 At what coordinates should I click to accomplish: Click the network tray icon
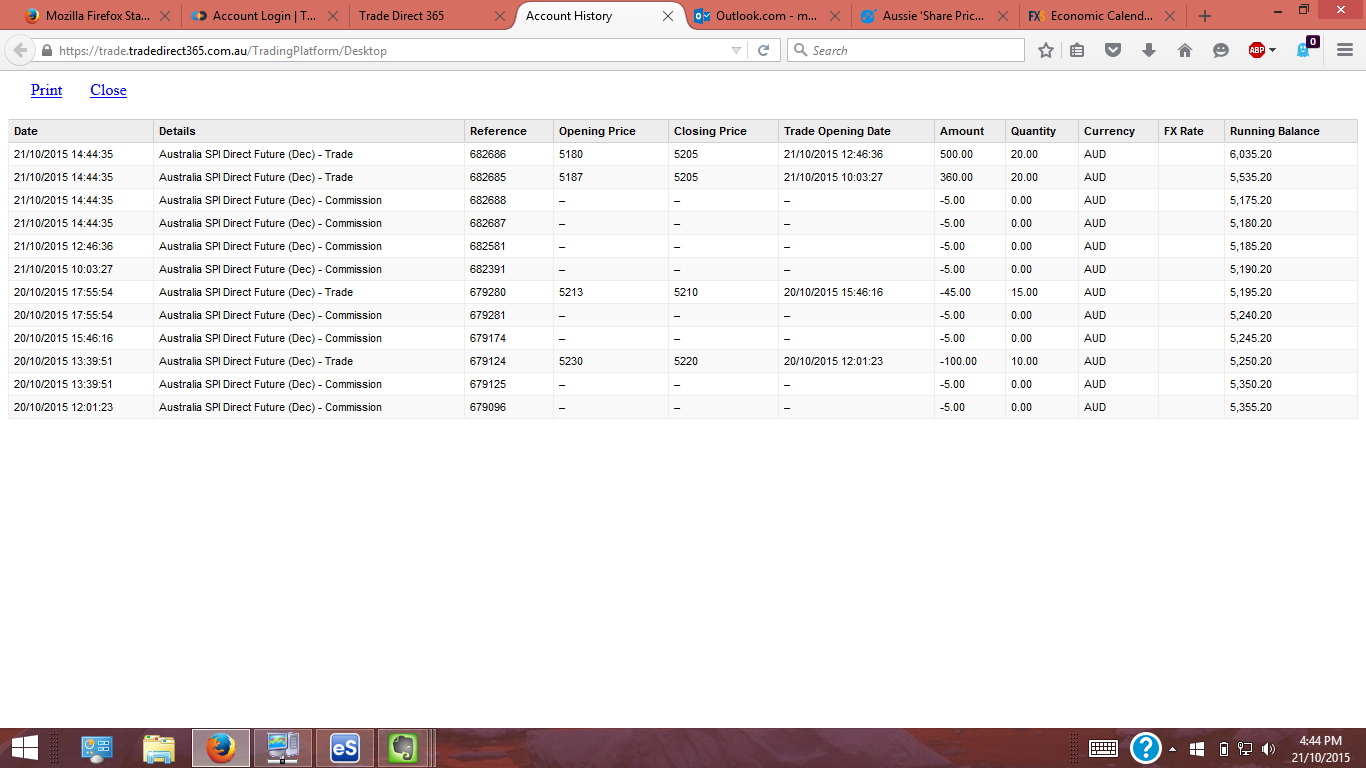click(1245, 749)
